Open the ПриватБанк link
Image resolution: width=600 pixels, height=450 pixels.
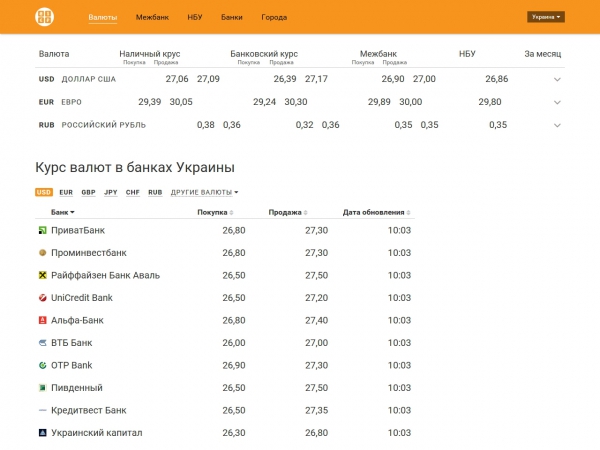pos(78,230)
